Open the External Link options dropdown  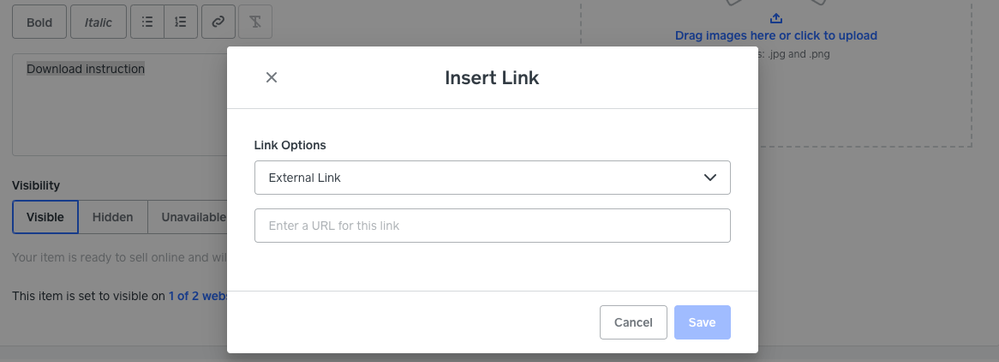[492, 178]
